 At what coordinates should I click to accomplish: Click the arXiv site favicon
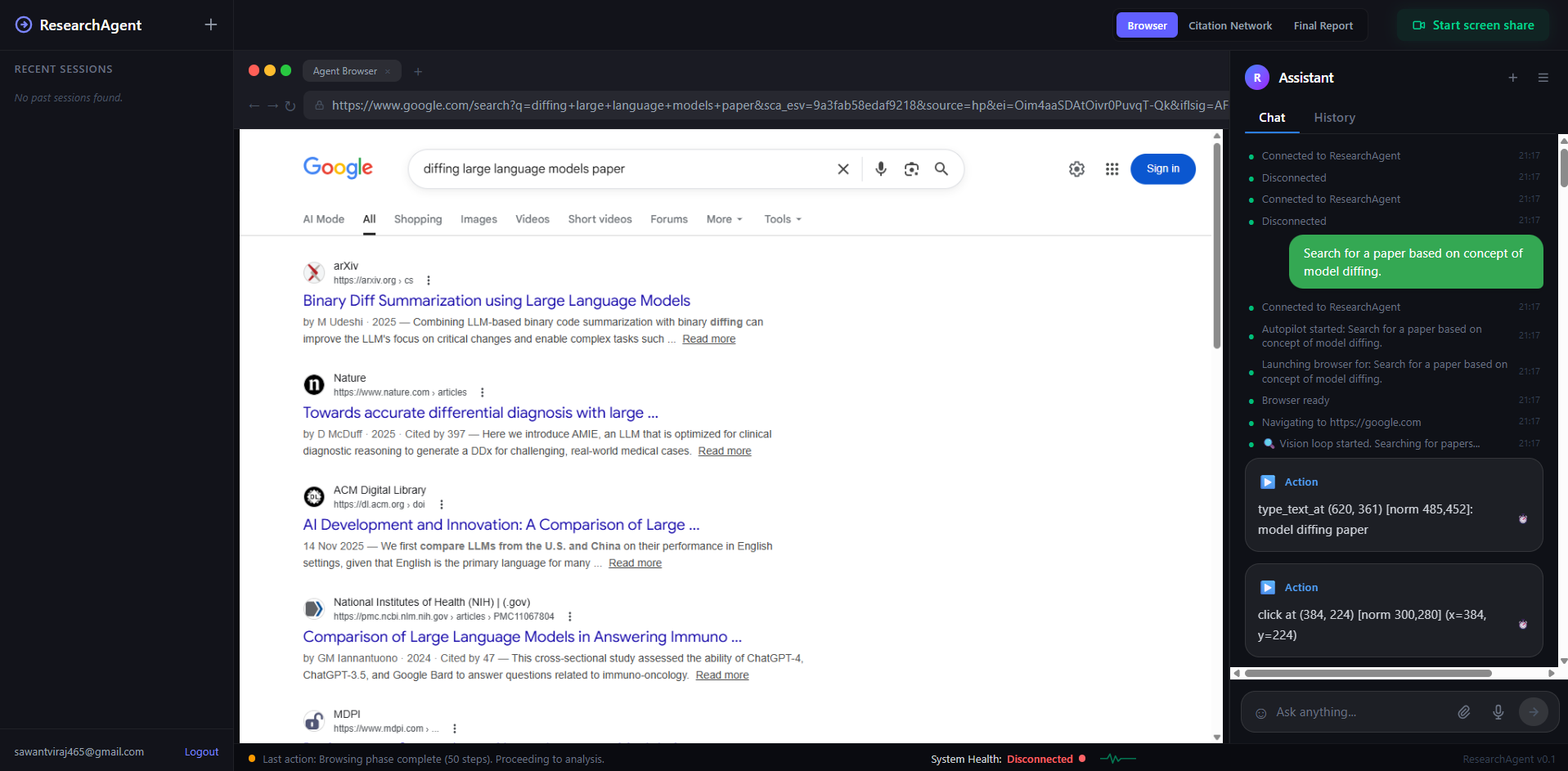314,272
